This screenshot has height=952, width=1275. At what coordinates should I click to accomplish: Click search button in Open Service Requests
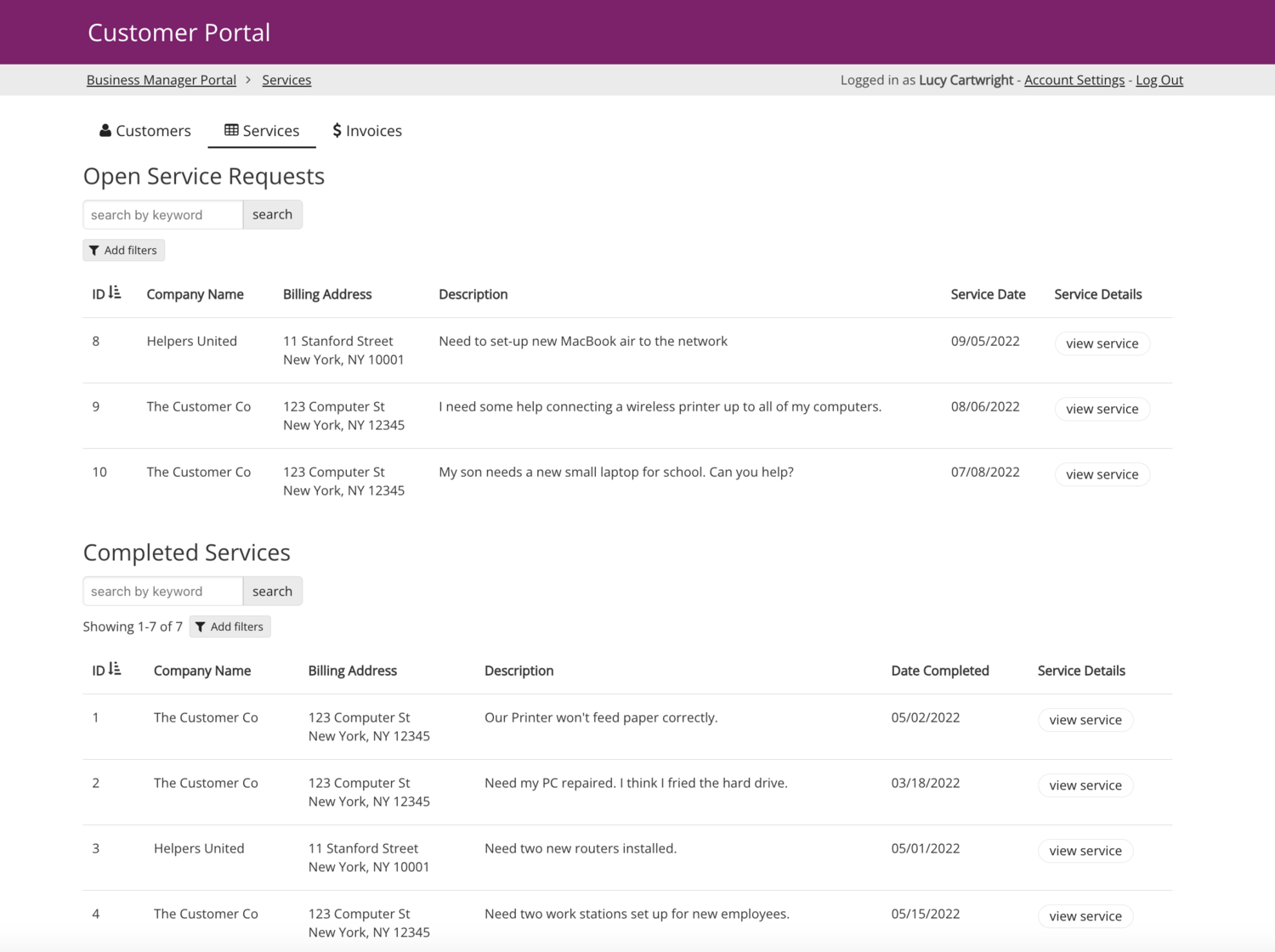point(272,214)
